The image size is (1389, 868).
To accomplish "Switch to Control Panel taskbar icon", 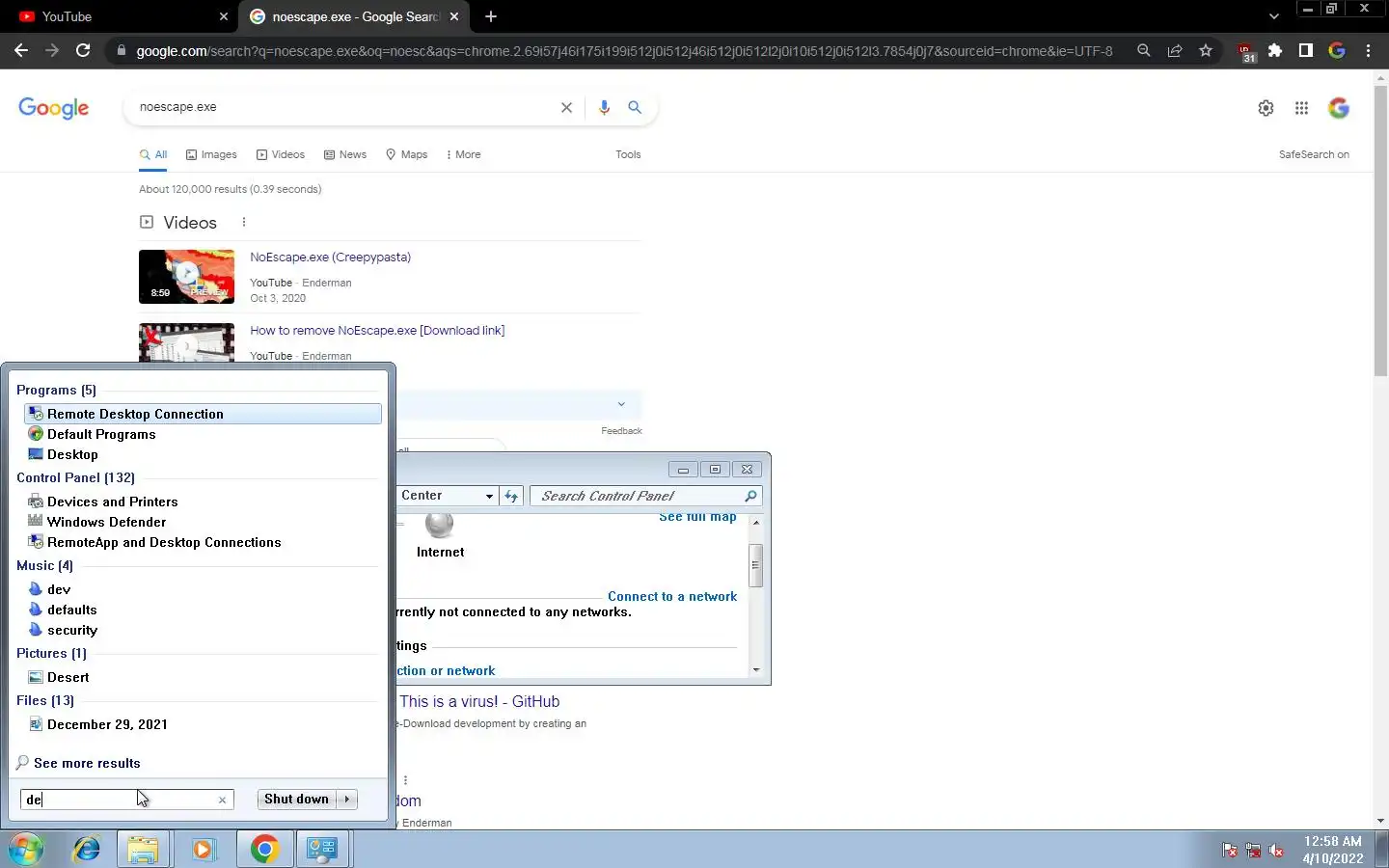I will click(321, 849).
